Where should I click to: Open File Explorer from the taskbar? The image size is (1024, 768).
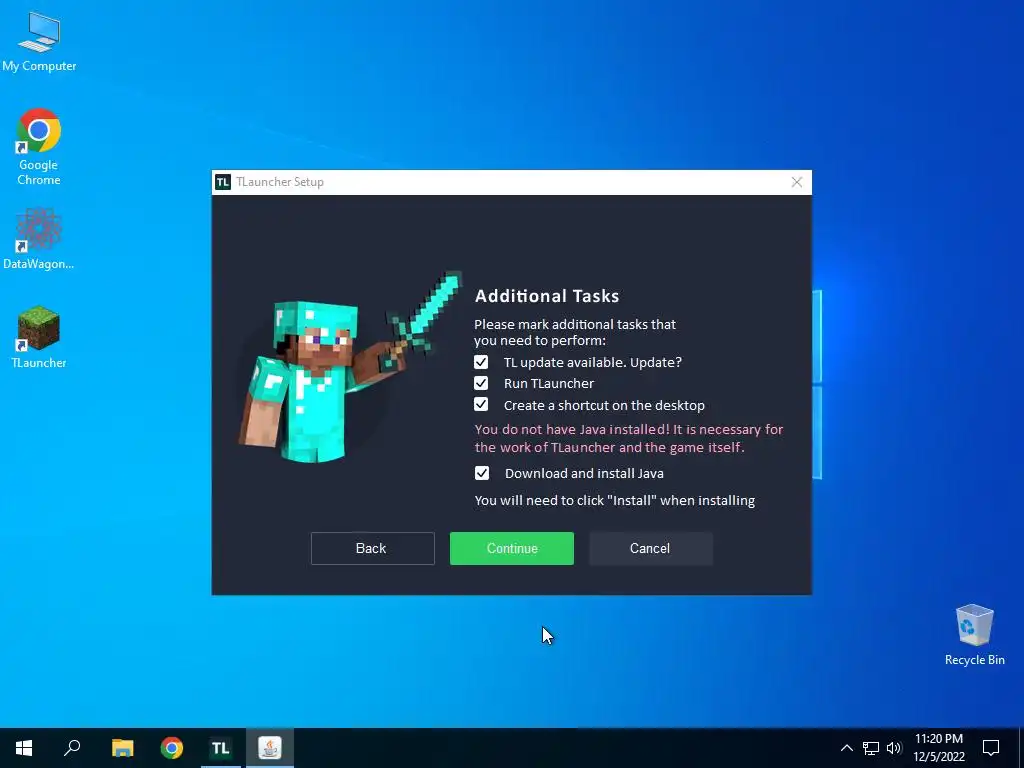(123, 748)
